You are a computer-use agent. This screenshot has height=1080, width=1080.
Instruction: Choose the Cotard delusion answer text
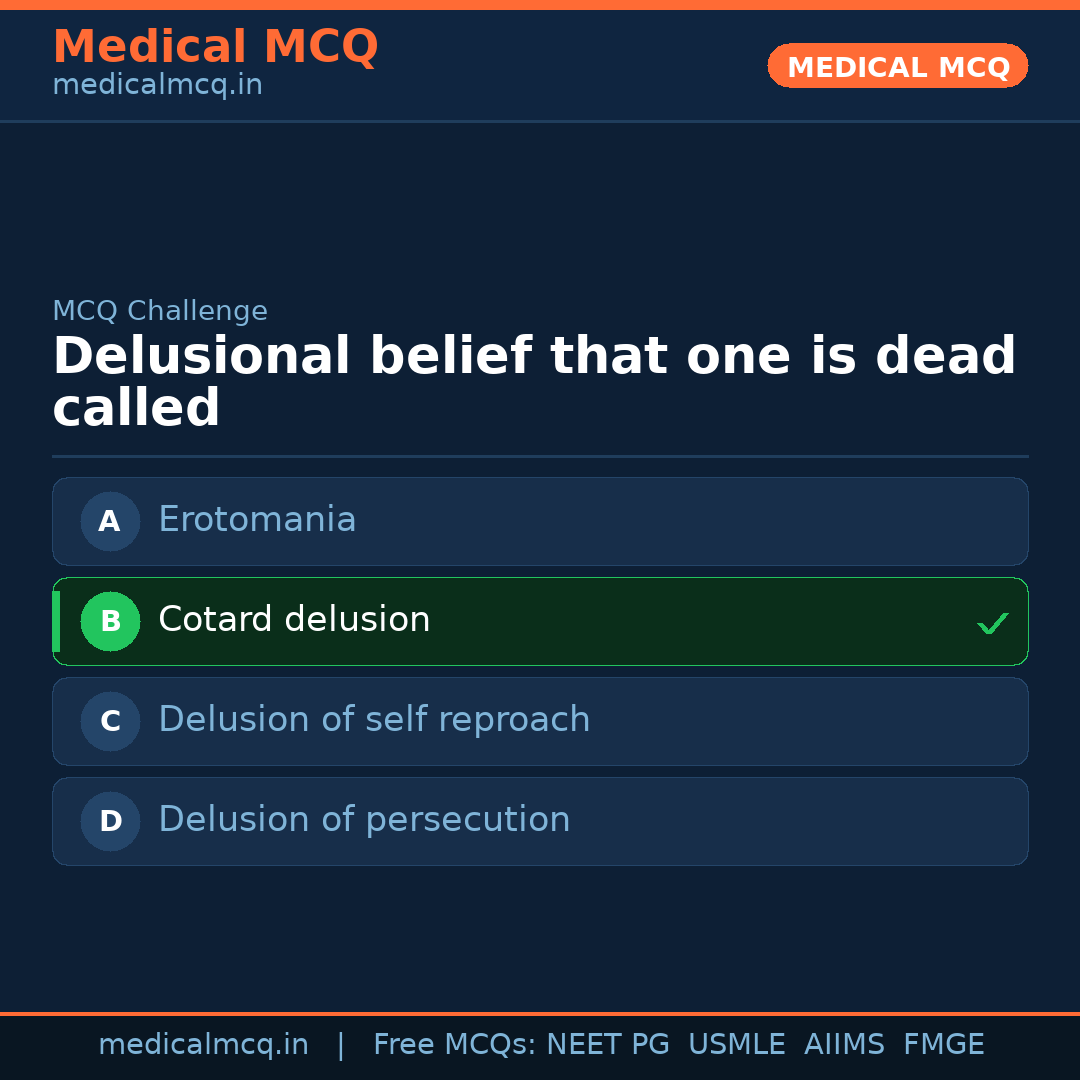(x=294, y=620)
